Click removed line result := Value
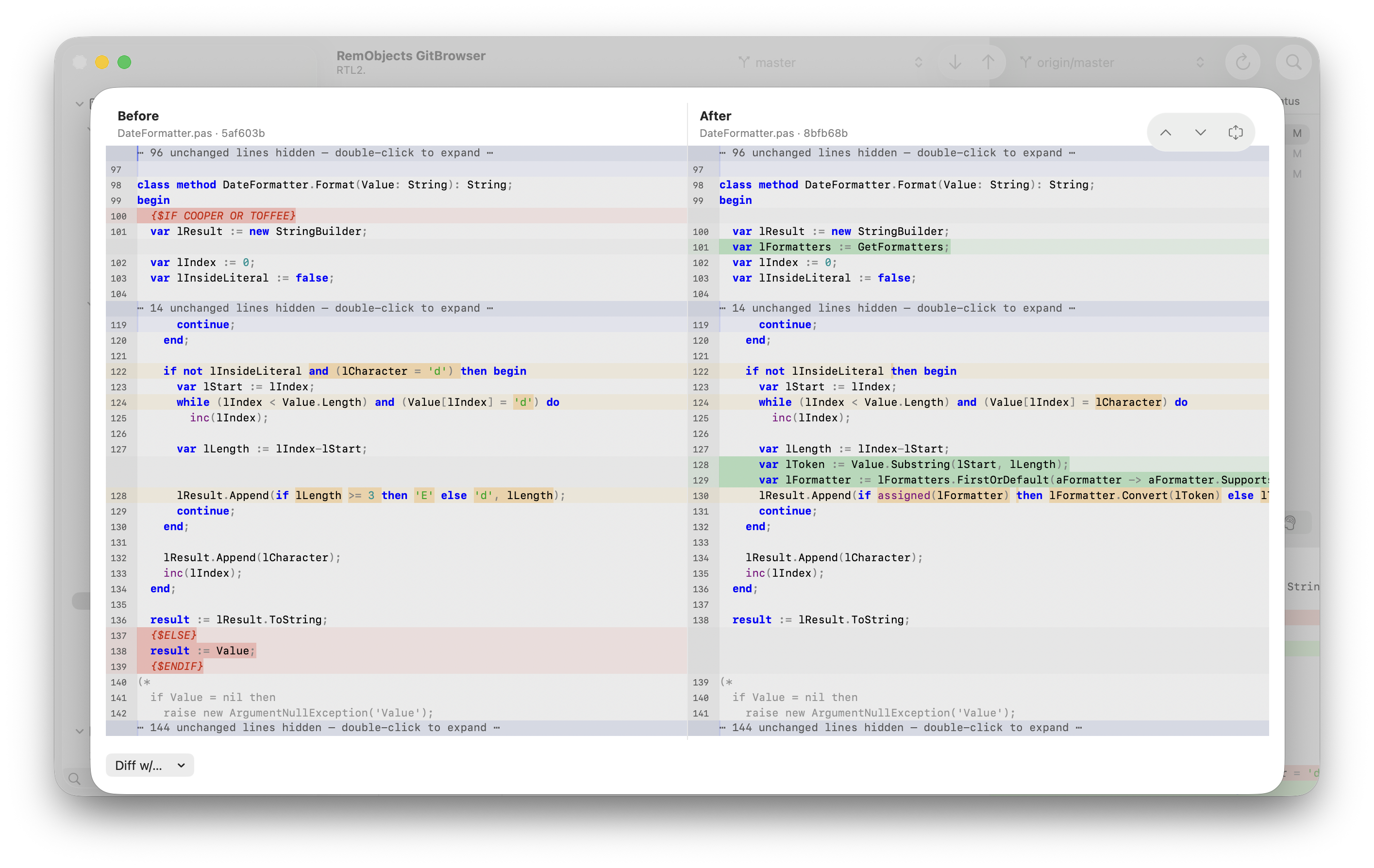The width and height of the screenshot is (1374, 868). pos(396,650)
